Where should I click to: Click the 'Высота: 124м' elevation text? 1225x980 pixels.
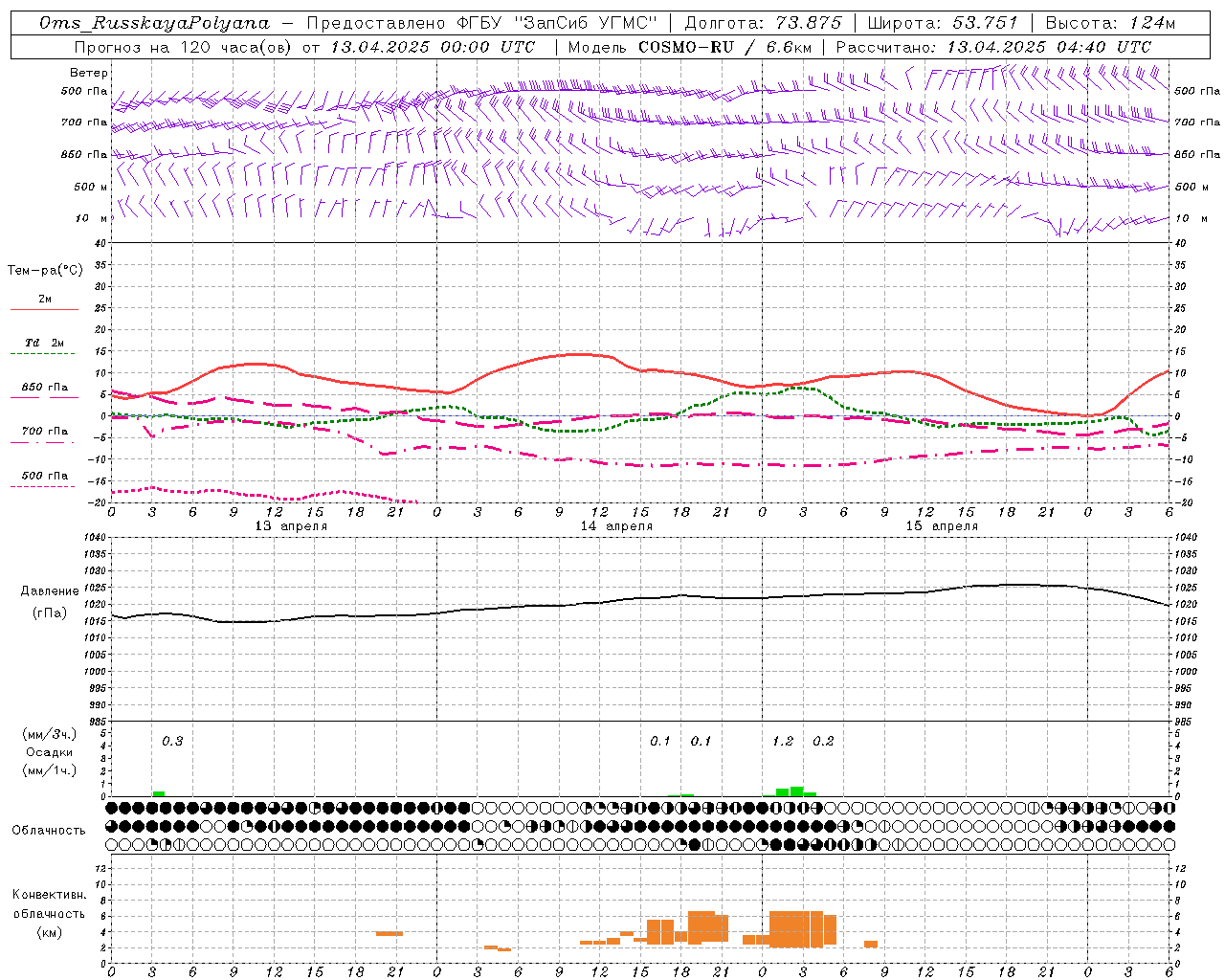pos(1110,23)
